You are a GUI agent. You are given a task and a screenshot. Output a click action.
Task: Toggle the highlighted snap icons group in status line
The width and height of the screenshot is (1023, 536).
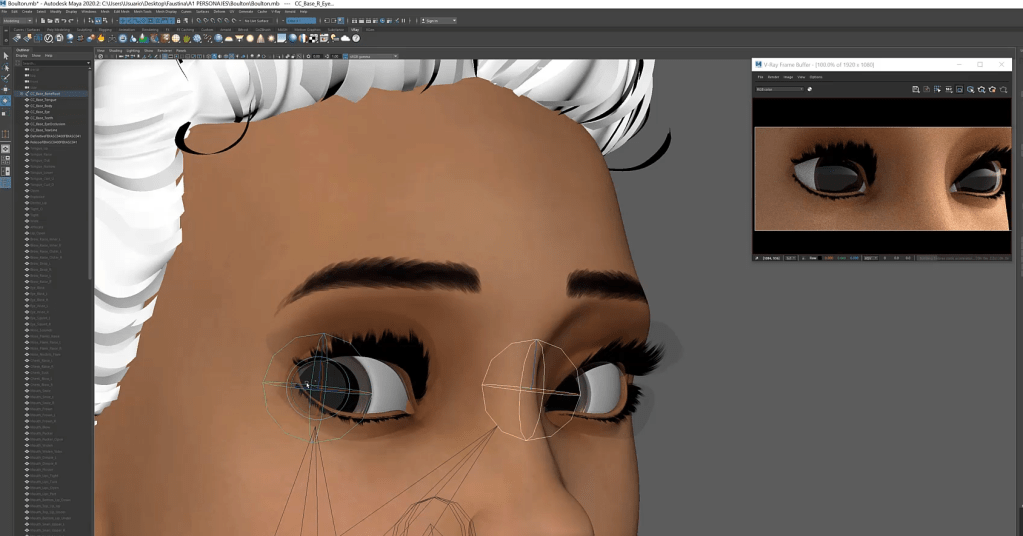pos(146,21)
